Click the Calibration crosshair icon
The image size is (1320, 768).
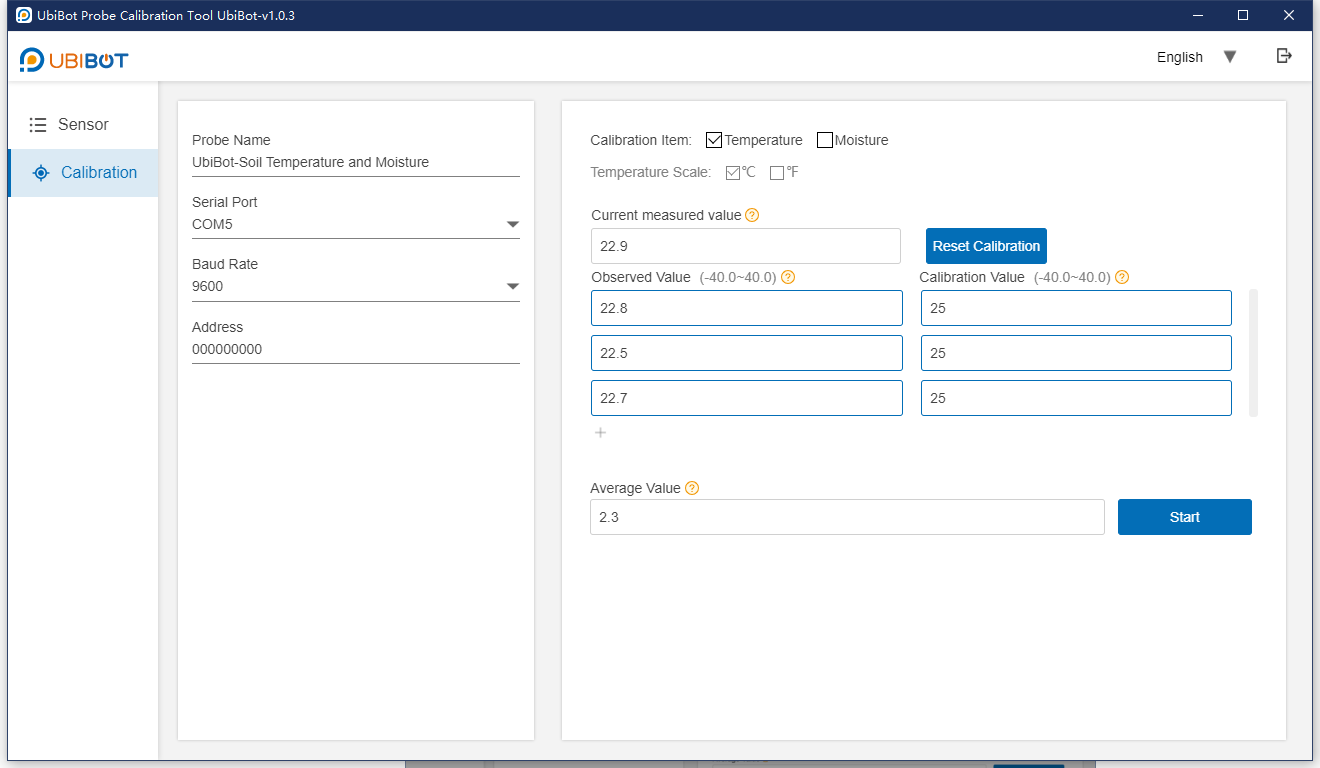pos(40,173)
